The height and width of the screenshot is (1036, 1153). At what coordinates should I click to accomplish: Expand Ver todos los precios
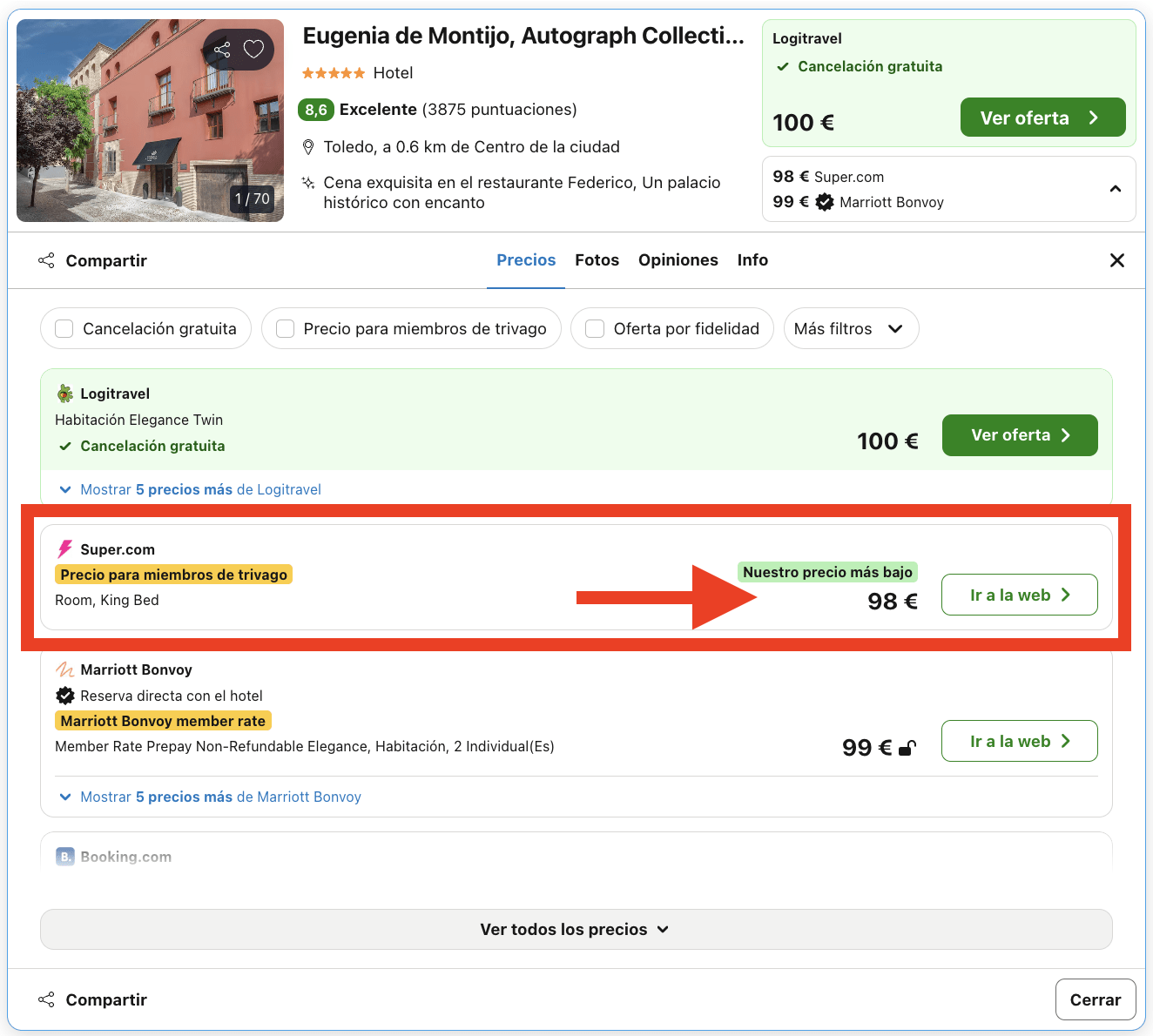(x=576, y=929)
